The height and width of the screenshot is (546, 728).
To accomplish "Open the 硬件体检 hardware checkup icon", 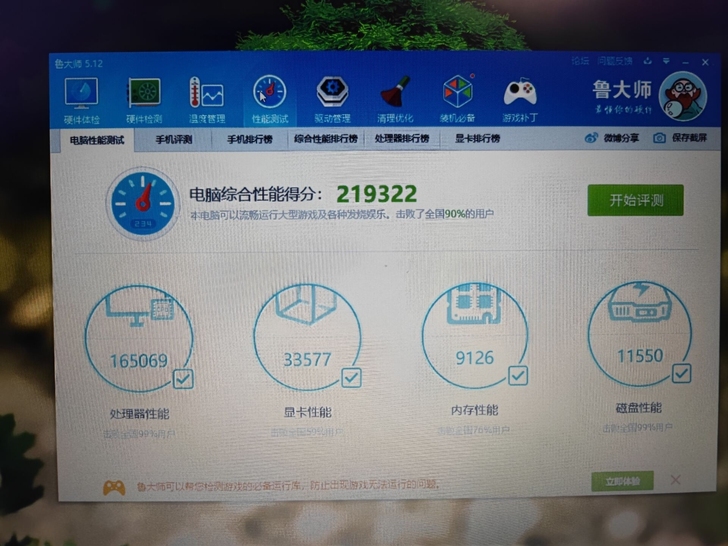I will pyautogui.click(x=82, y=100).
